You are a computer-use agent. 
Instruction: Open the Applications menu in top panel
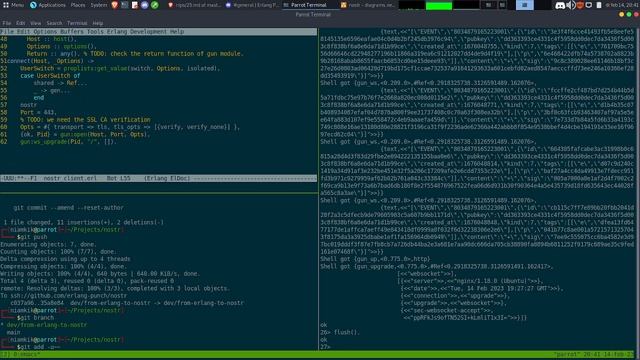[x=48, y=5]
